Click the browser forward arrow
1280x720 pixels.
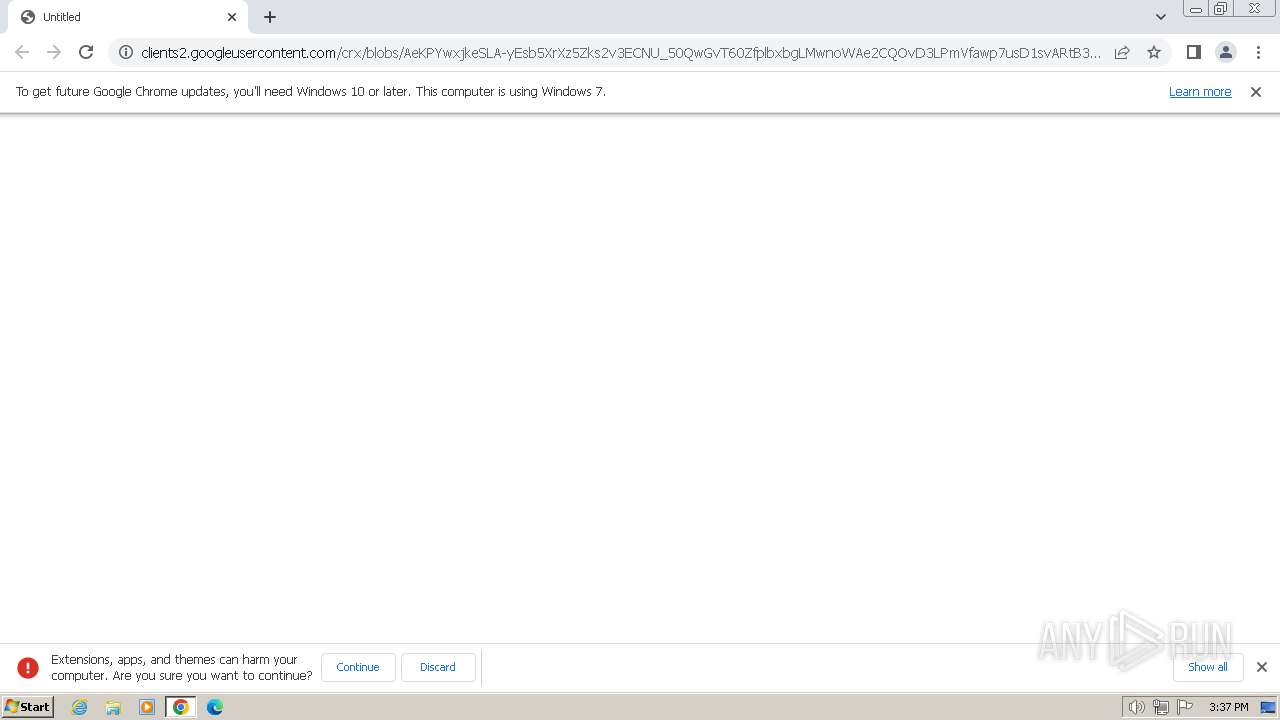pyautogui.click(x=54, y=52)
